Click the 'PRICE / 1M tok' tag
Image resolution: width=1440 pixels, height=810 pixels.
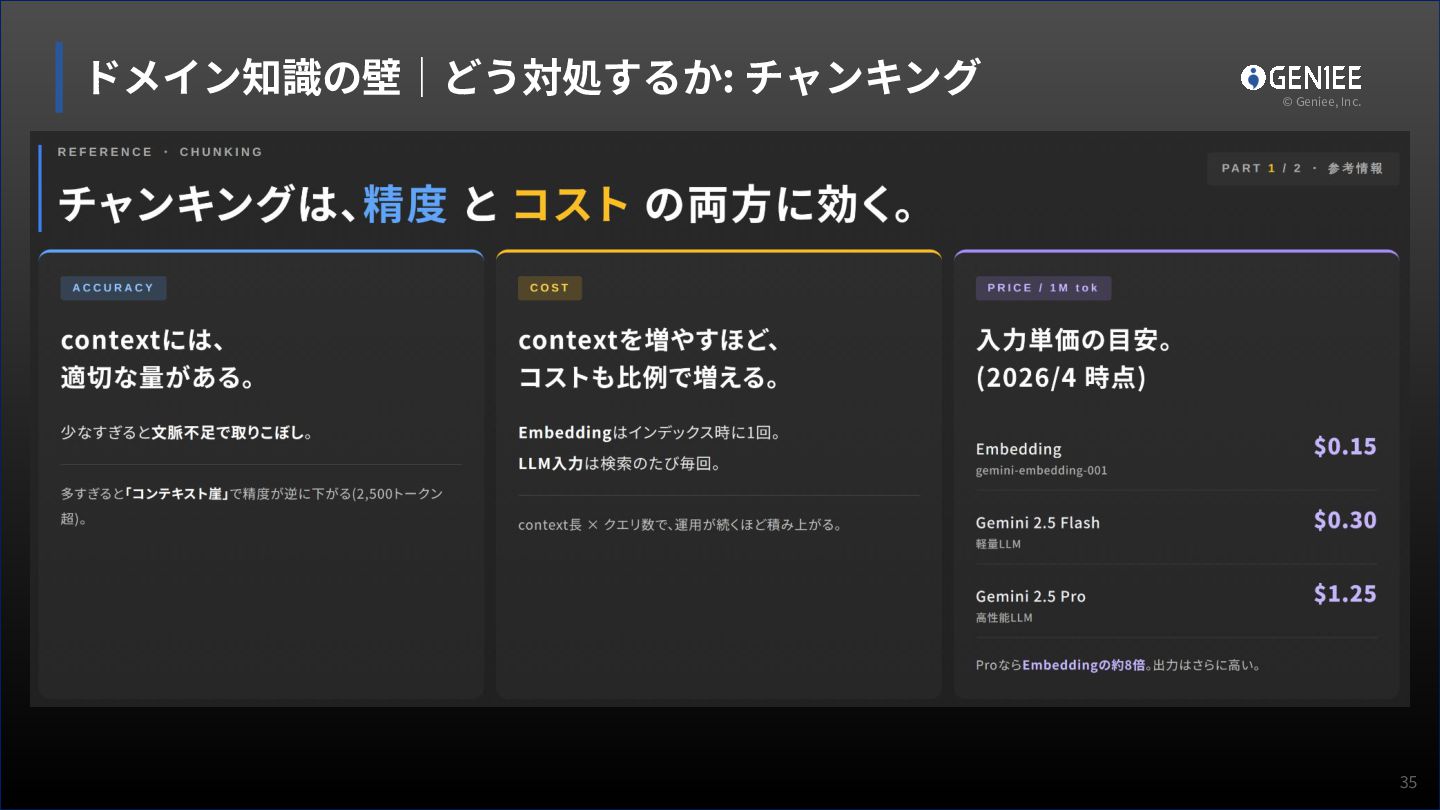tap(1043, 288)
